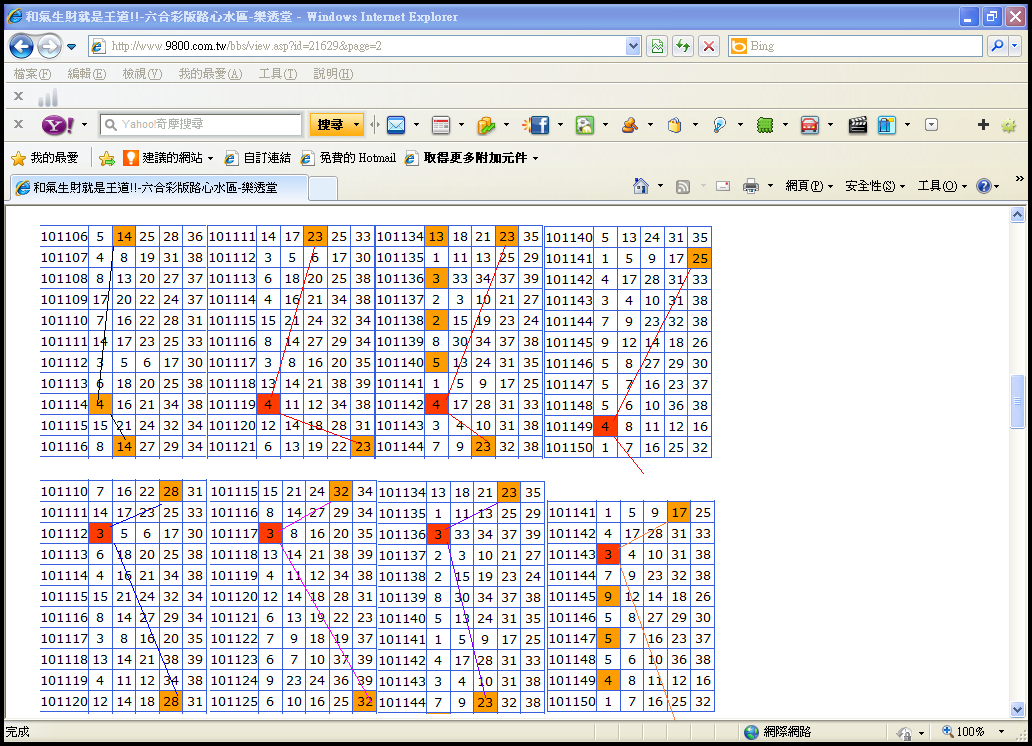This screenshot has height=746, width=1032.
Task: Expand the address bar history dropdown
Action: click(x=633, y=46)
